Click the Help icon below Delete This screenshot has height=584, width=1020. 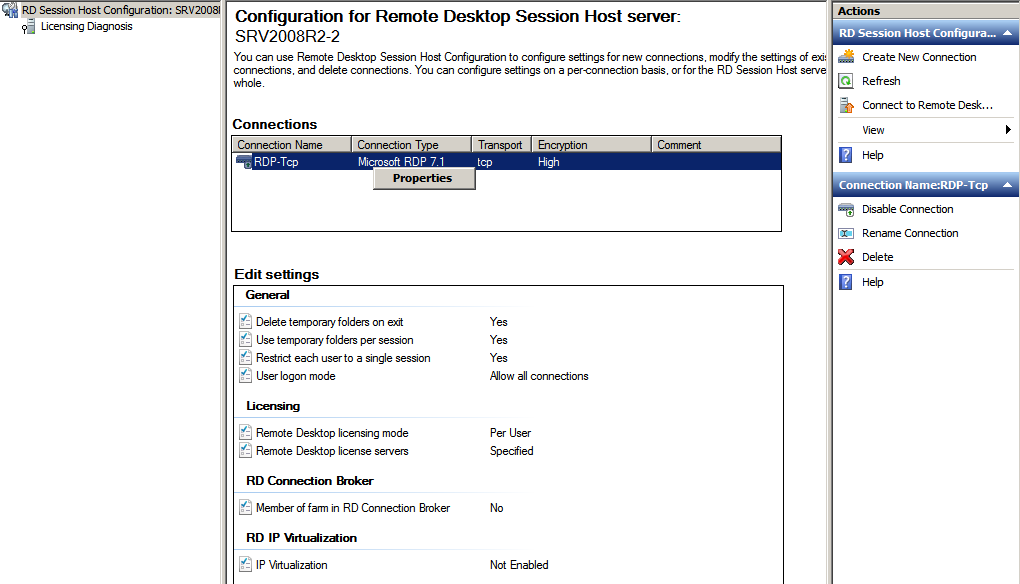(846, 282)
